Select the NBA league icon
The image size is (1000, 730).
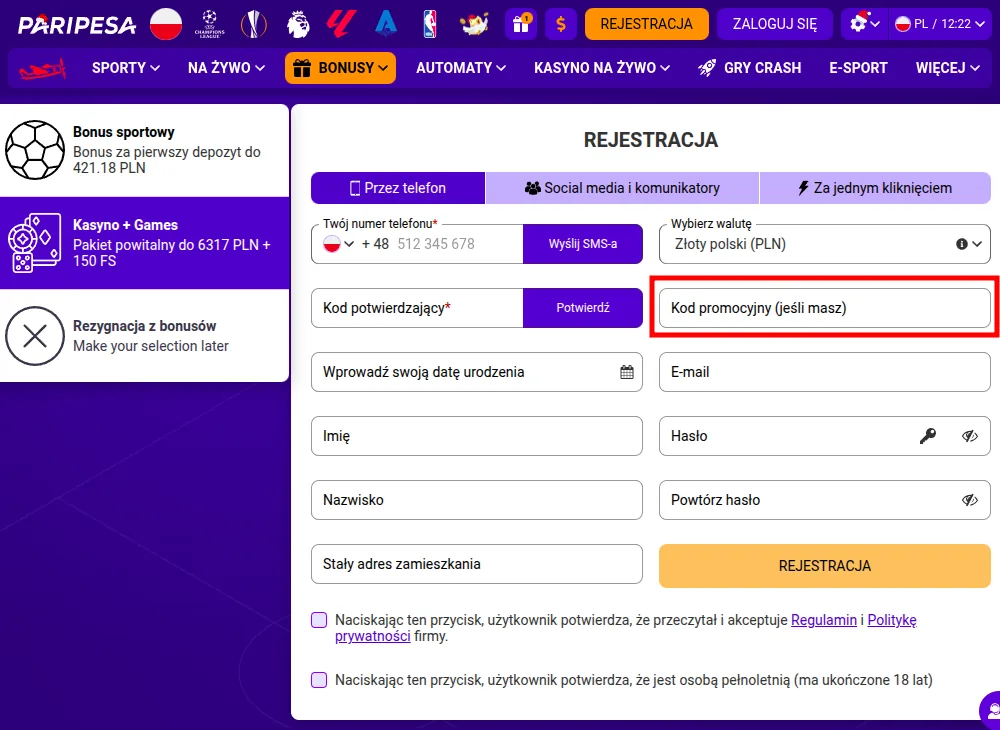[x=430, y=23]
